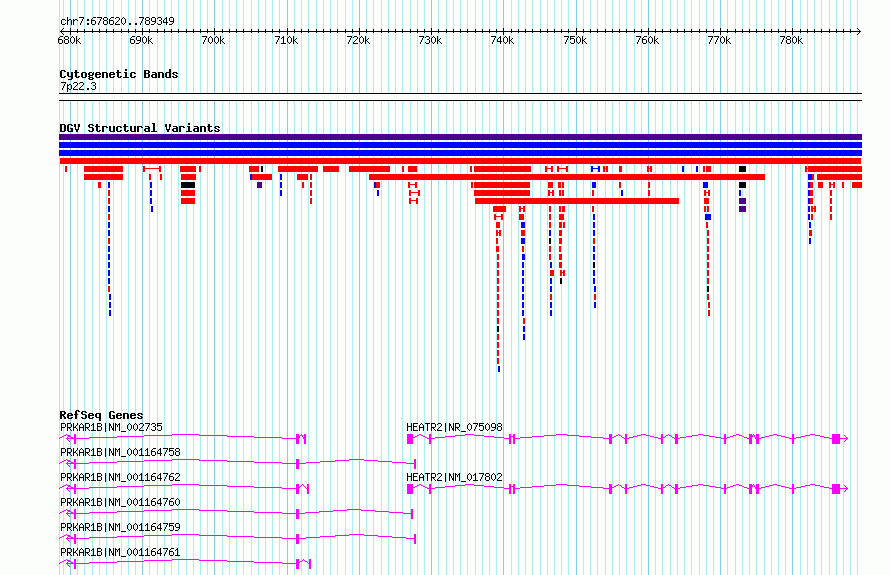Click the 740k ruler label
The image size is (890, 575).
point(502,41)
